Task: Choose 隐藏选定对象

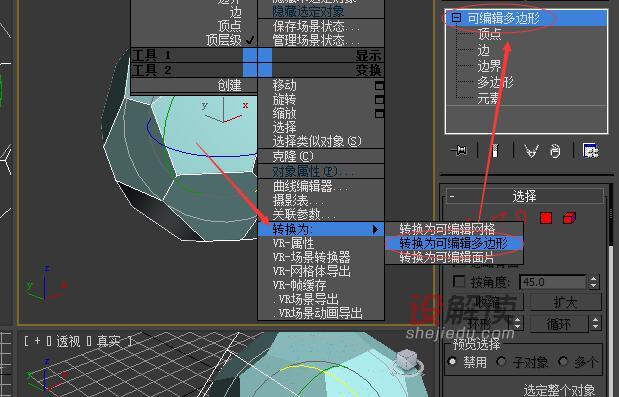Action: point(308,11)
